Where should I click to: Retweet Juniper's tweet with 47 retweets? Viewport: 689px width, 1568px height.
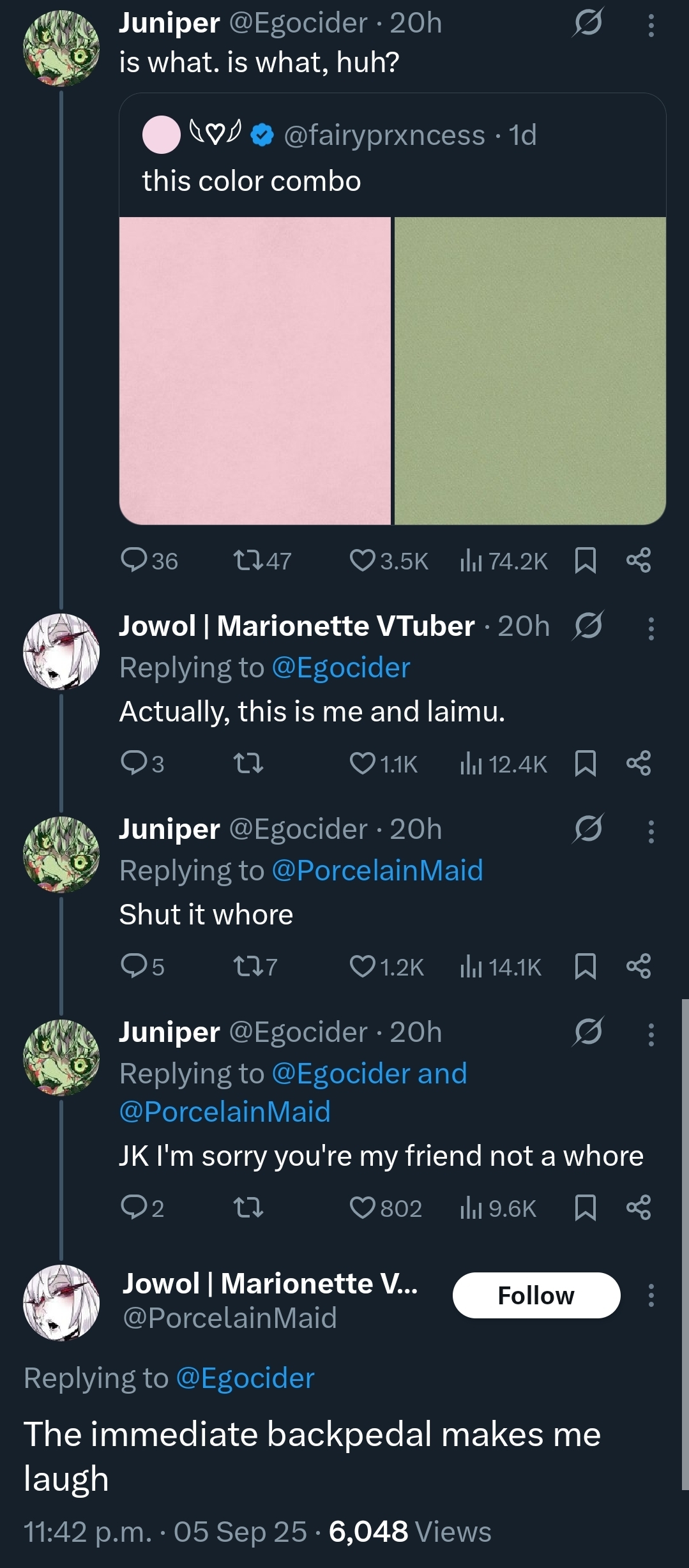(x=262, y=561)
